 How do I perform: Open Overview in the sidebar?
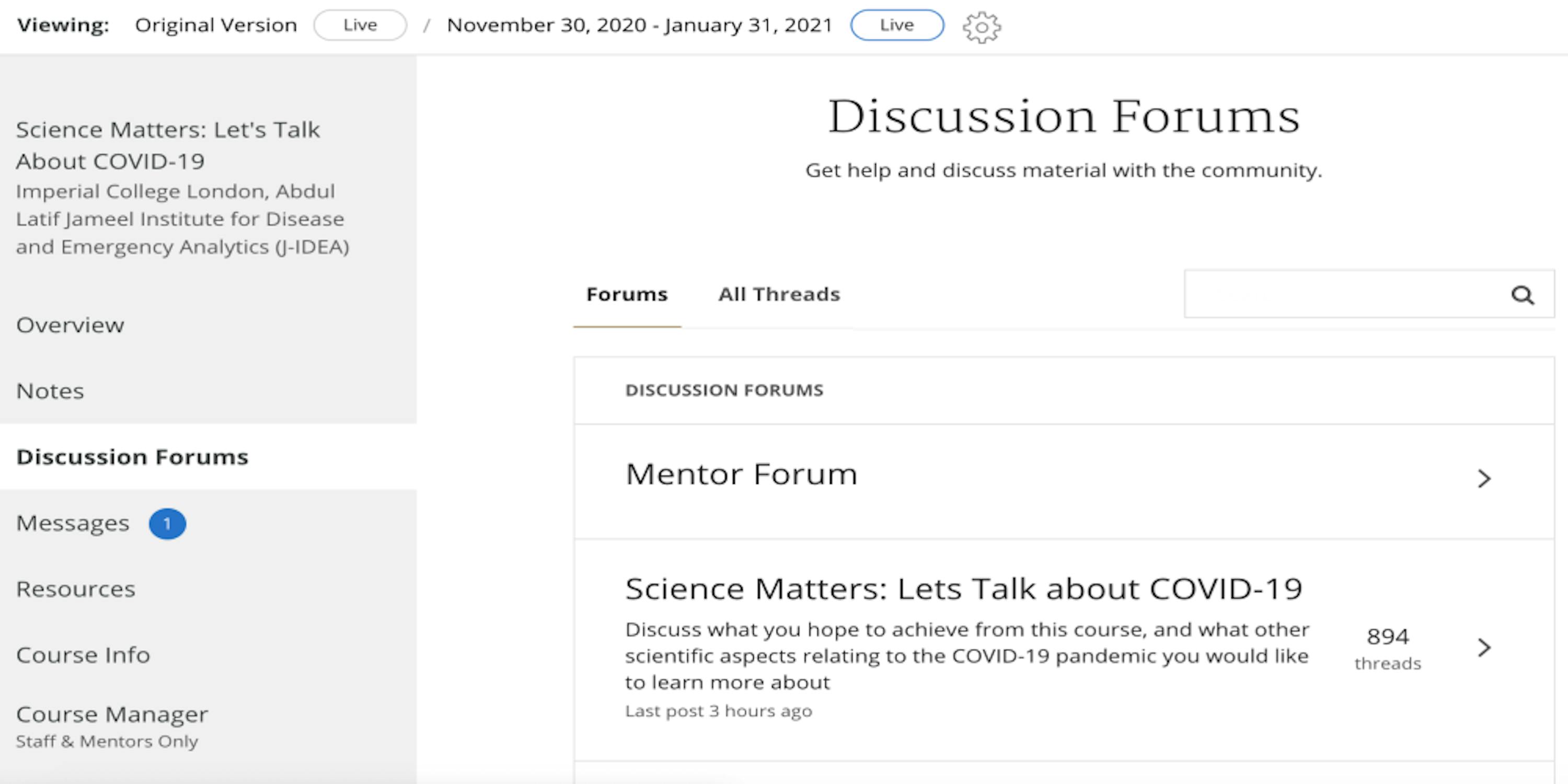[70, 325]
